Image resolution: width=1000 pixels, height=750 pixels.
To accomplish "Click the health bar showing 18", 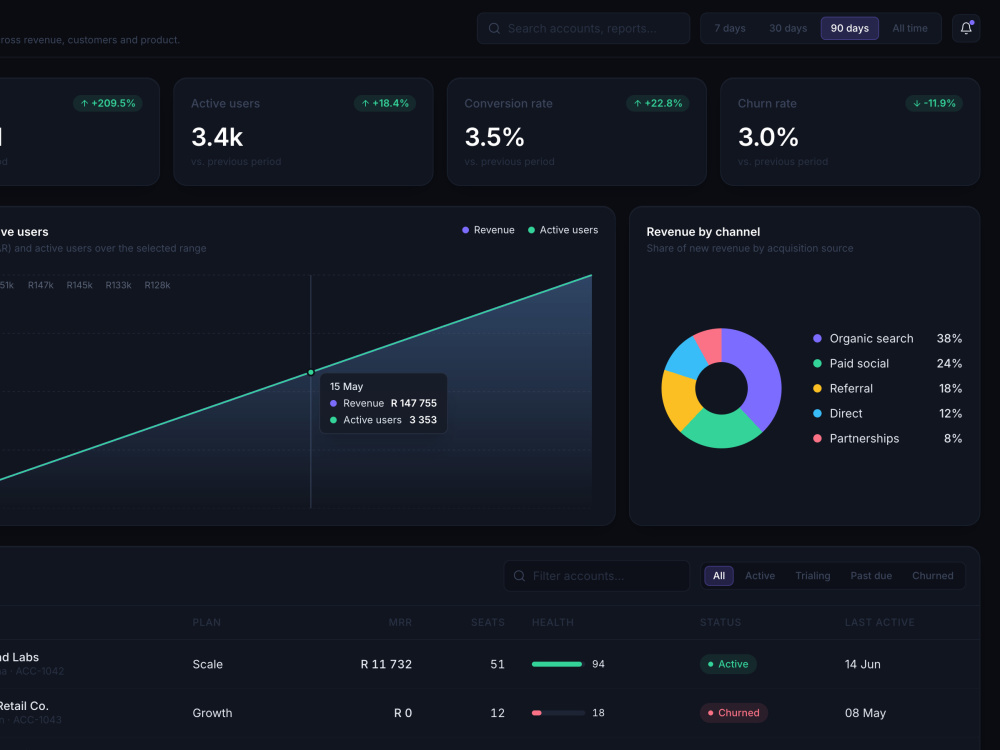I will point(558,713).
